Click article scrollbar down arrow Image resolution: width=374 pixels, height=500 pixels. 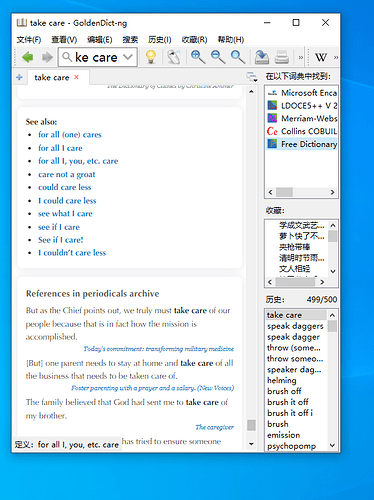pyautogui.click(x=251, y=444)
